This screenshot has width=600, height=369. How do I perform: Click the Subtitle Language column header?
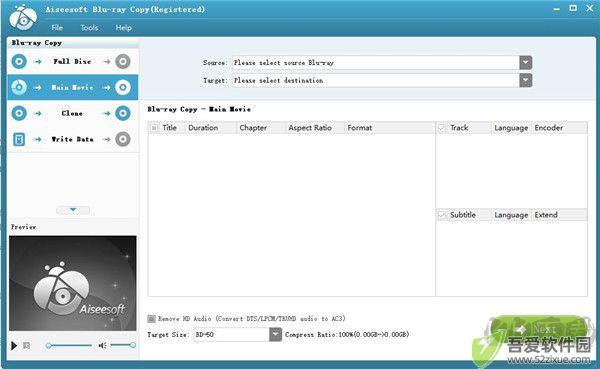point(511,215)
